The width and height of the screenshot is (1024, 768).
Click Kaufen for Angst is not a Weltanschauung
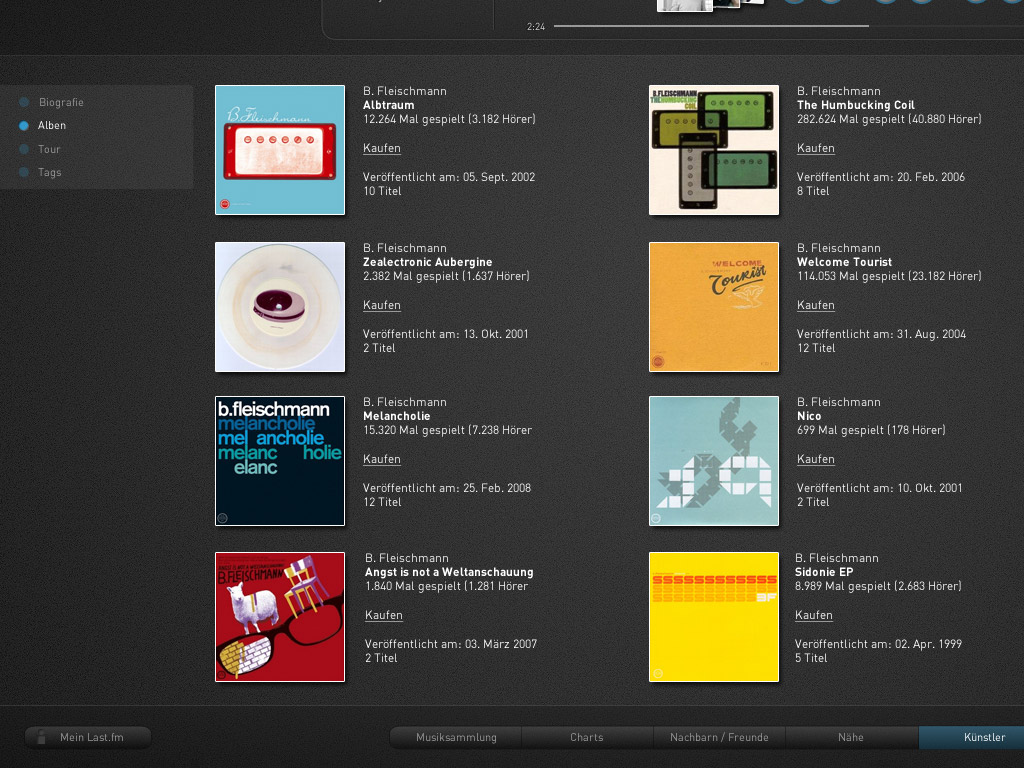[x=384, y=615]
